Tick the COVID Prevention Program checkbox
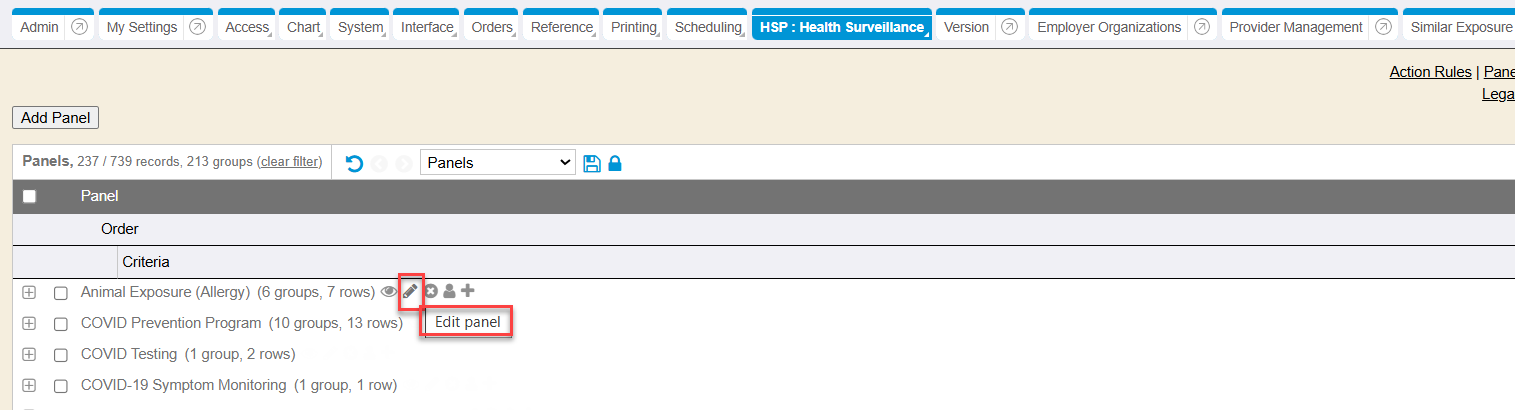Image resolution: width=1515 pixels, height=410 pixels. pos(61,324)
